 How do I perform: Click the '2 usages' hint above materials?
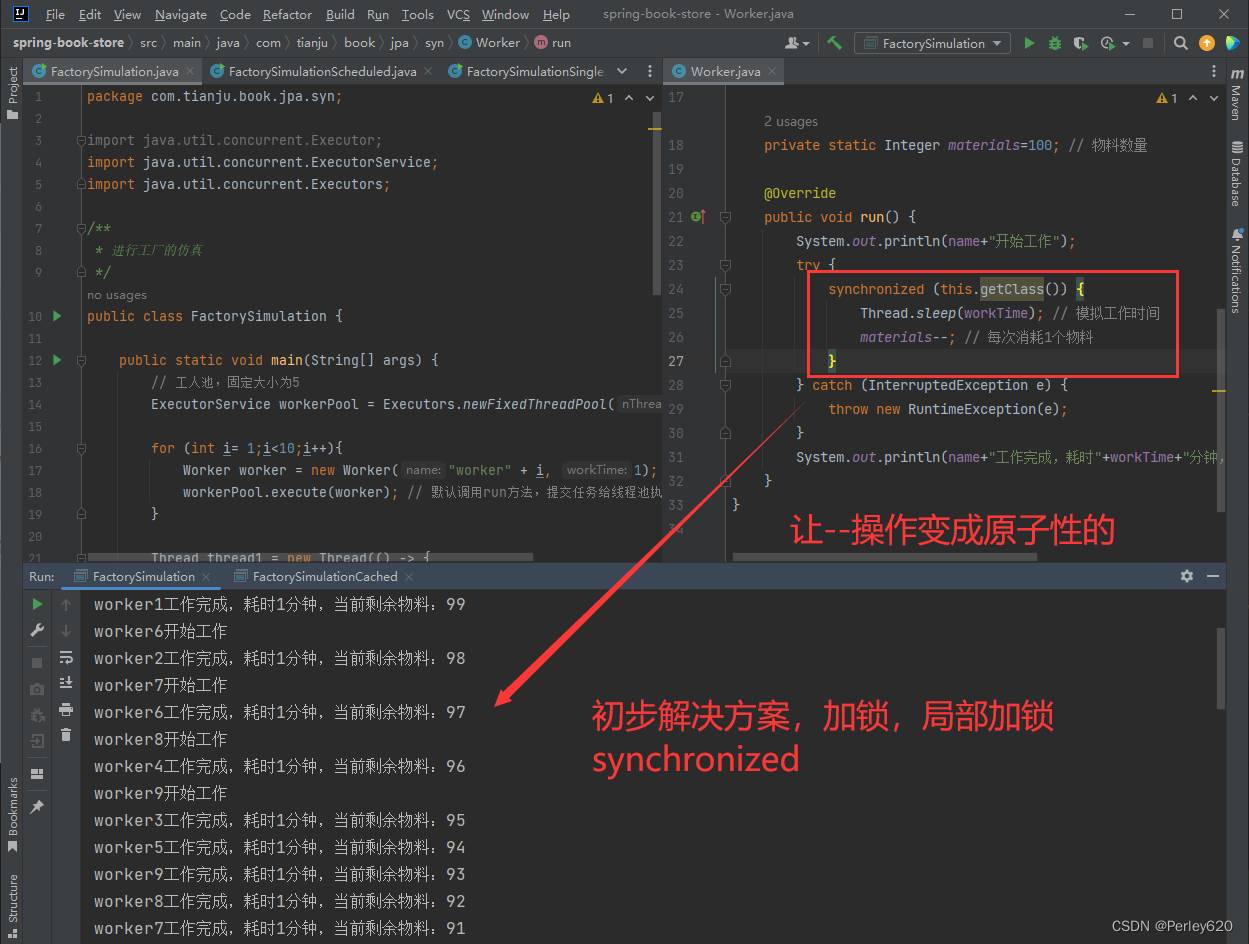tap(790, 122)
